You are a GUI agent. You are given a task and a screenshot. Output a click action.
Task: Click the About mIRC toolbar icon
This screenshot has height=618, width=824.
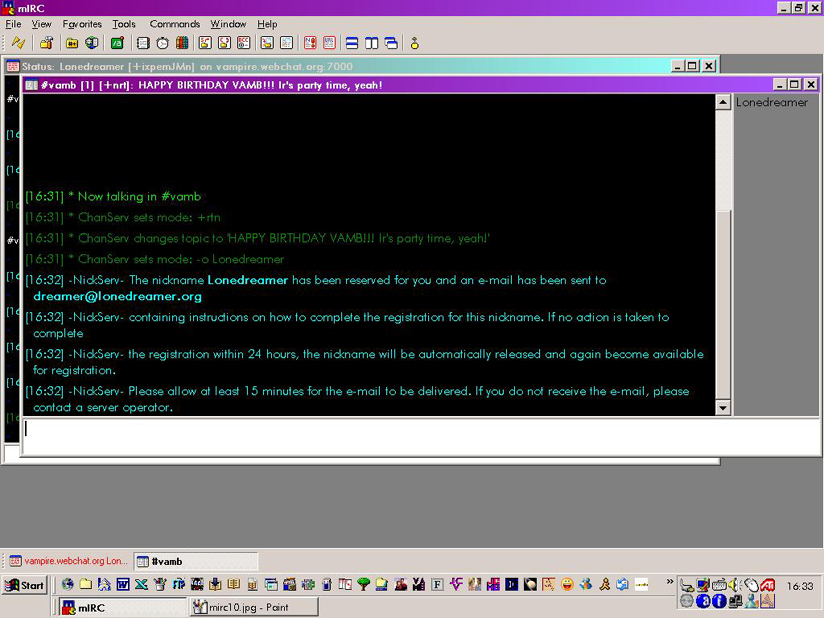click(415, 43)
